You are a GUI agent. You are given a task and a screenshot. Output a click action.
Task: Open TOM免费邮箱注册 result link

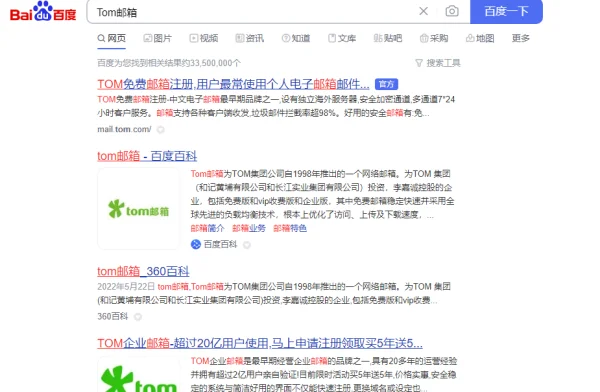tap(233, 84)
